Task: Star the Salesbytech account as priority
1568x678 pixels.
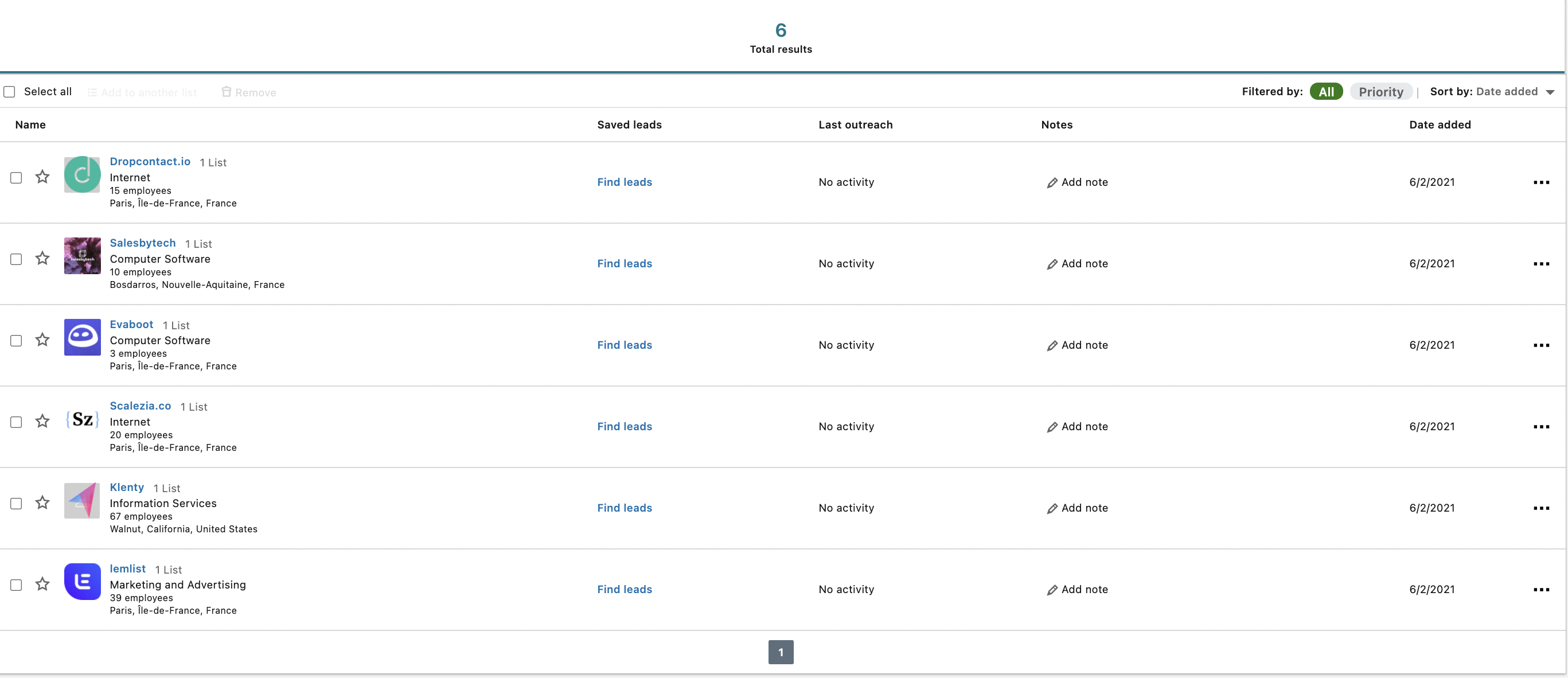Action: click(x=42, y=259)
